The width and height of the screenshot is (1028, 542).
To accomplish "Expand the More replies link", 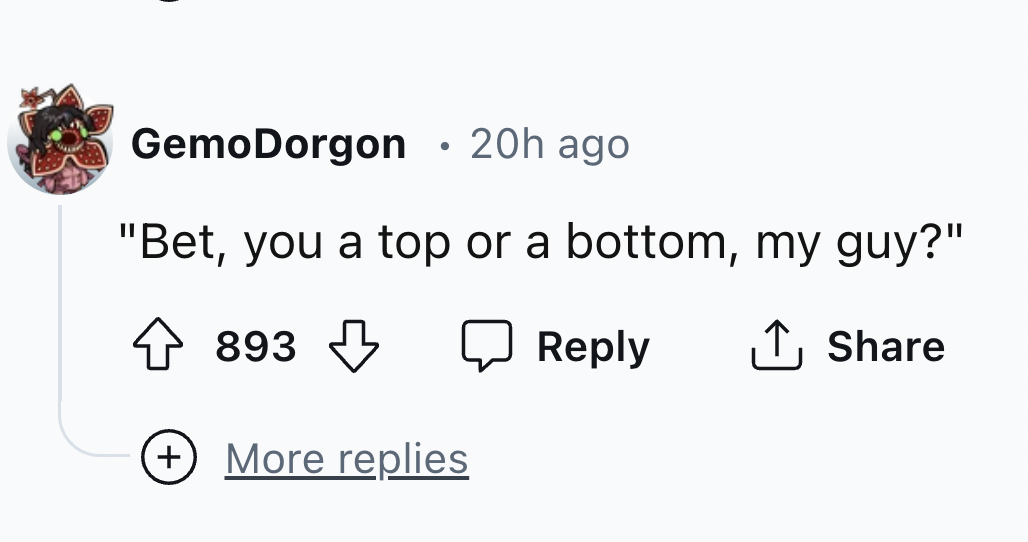I will coord(346,459).
